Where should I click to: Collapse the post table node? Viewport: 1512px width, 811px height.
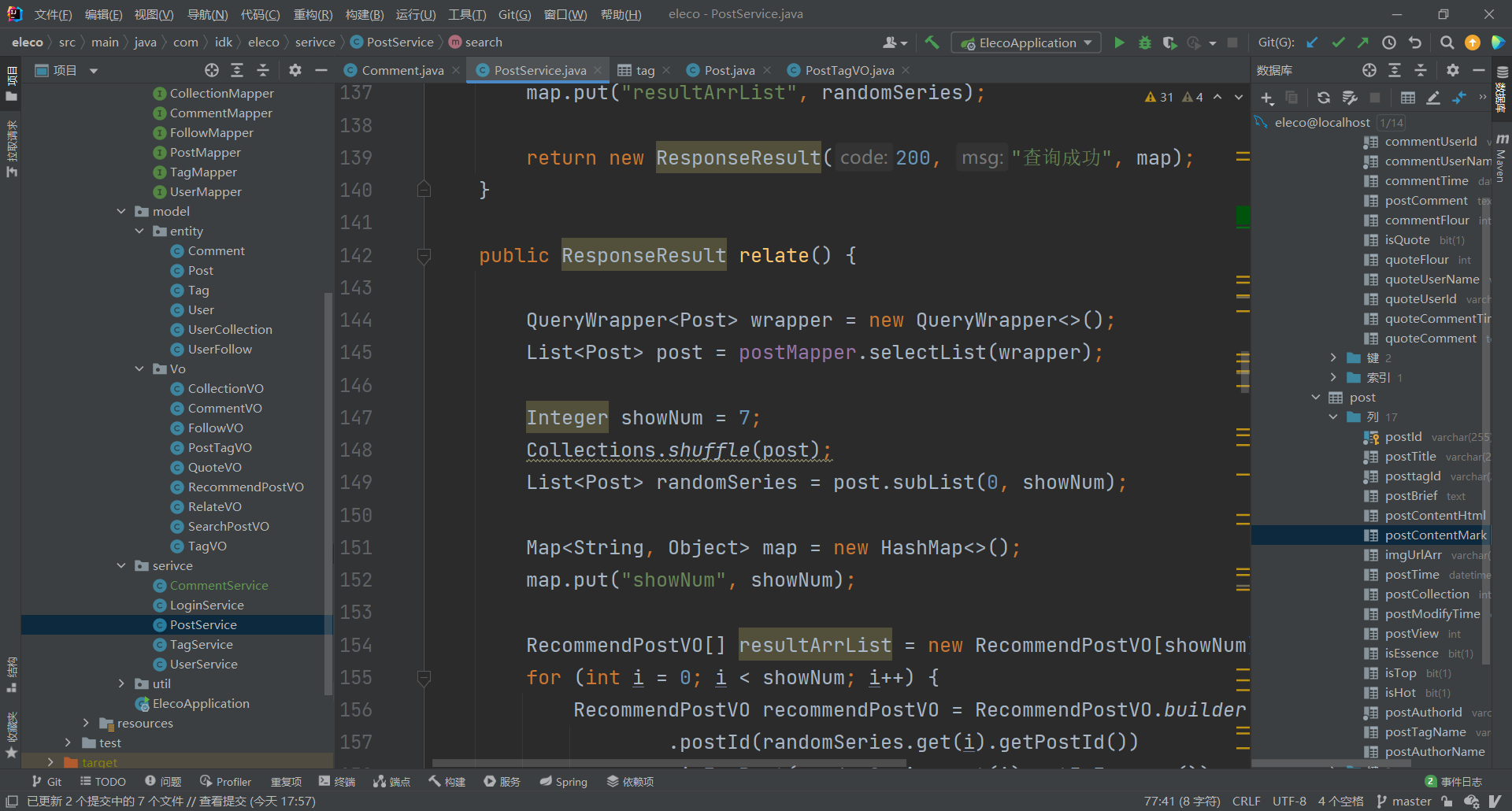[1315, 397]
